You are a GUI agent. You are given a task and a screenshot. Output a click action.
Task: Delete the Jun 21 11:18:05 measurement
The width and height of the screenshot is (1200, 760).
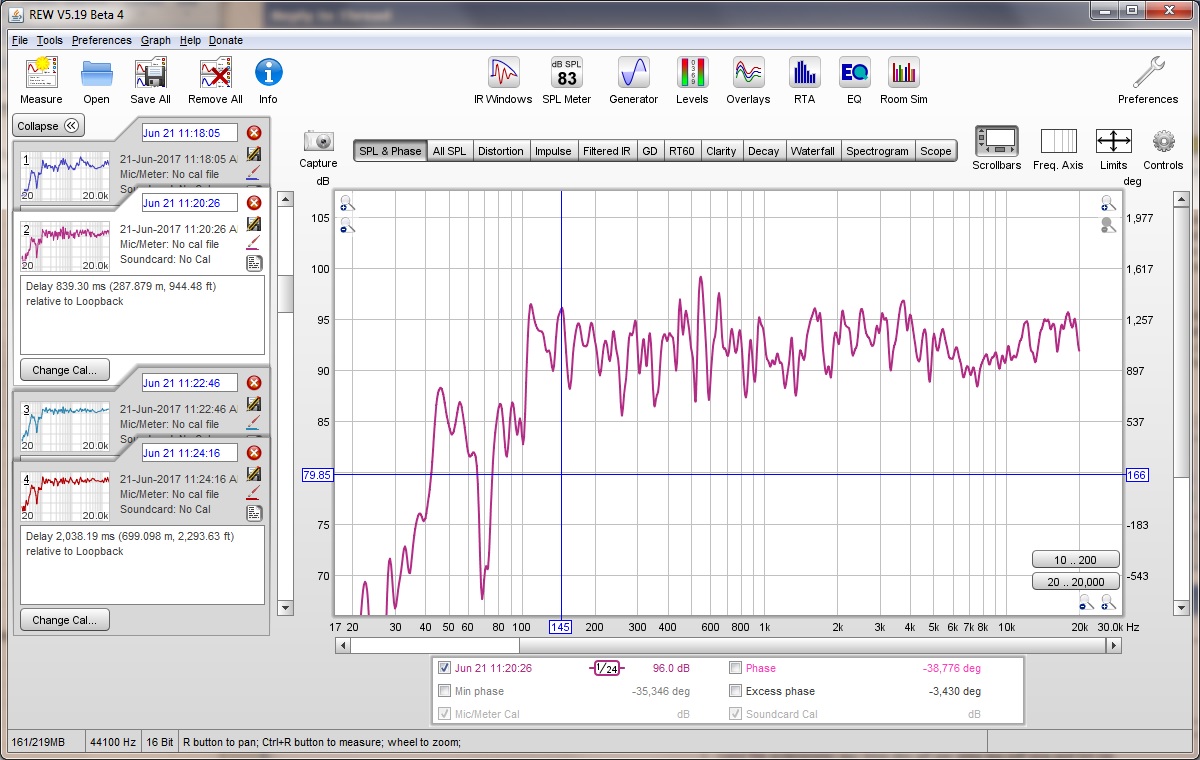point(254,133)
